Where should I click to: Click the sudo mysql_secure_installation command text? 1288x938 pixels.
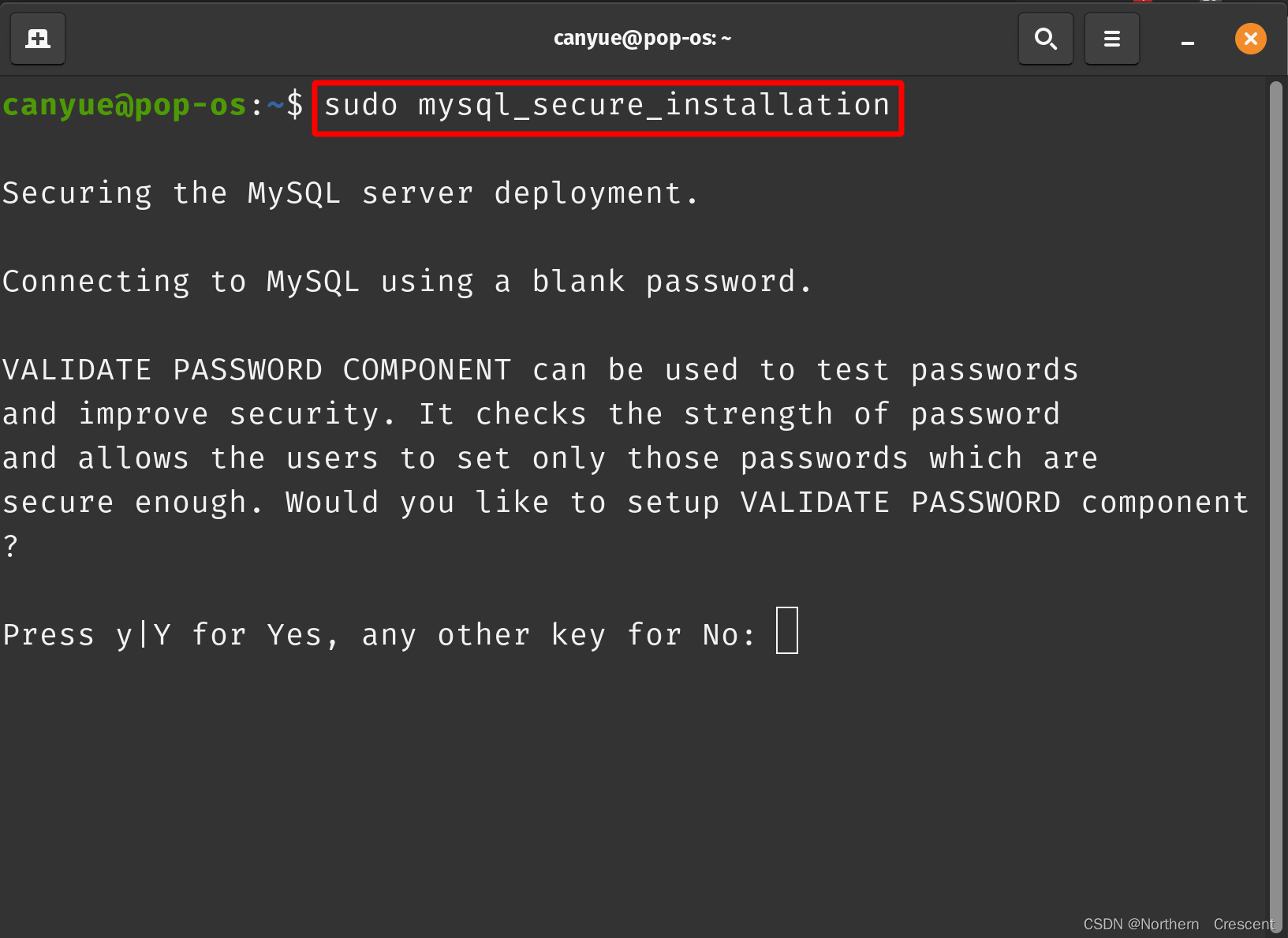click(x=607, y=106)
